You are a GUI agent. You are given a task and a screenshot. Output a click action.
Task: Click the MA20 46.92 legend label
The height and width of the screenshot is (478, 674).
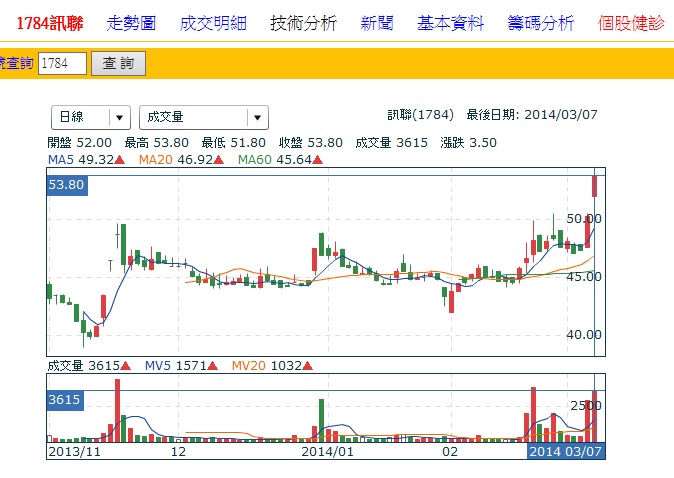(181, 160)
